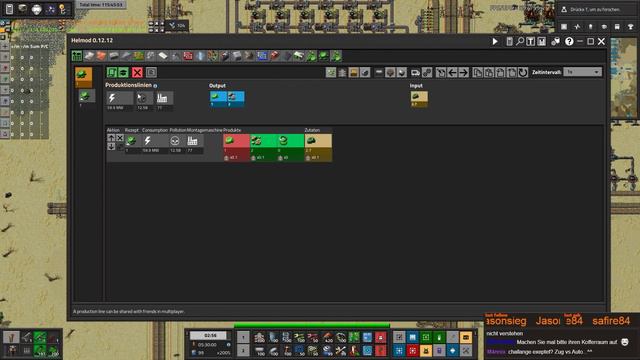Click the first green product cell
Image resolution: width=640 pixels, height=360 pixels.
[263, 147]
